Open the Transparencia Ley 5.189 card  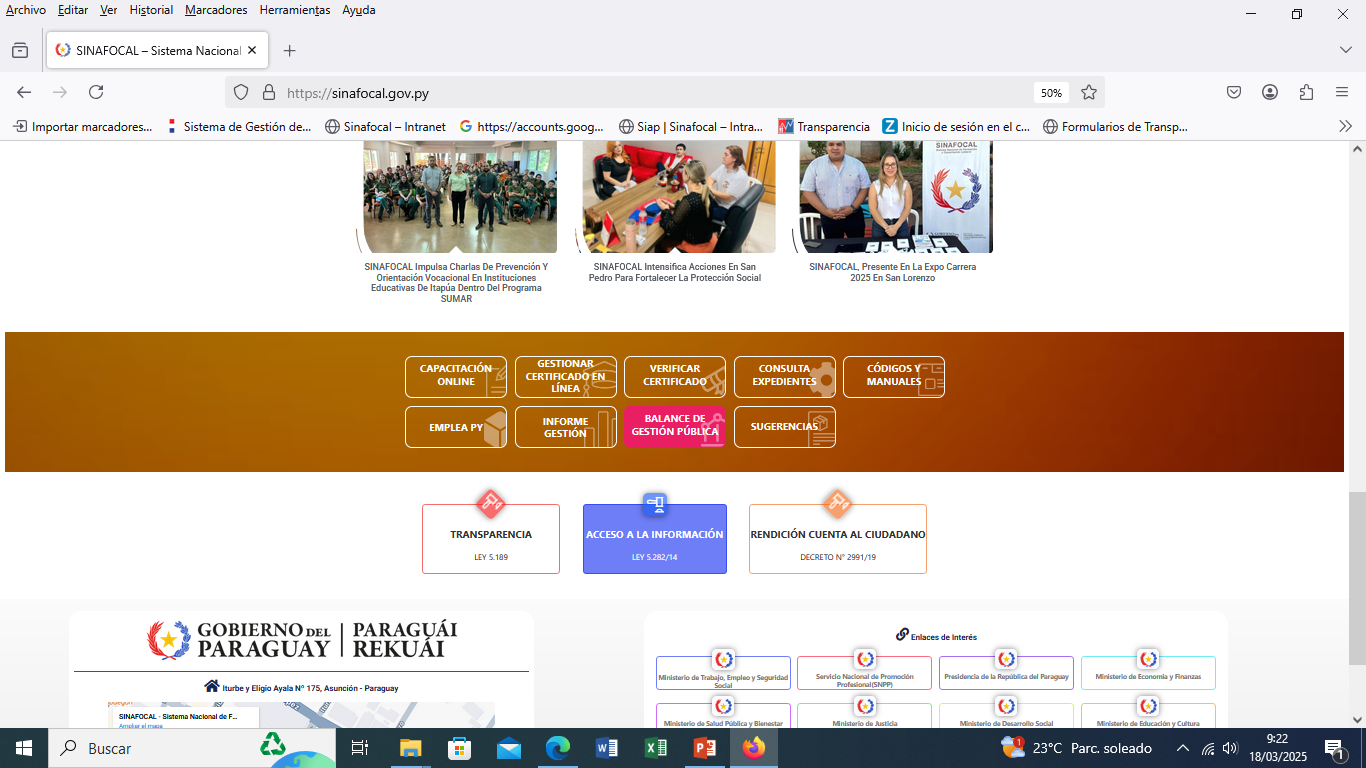coord(490,540)
